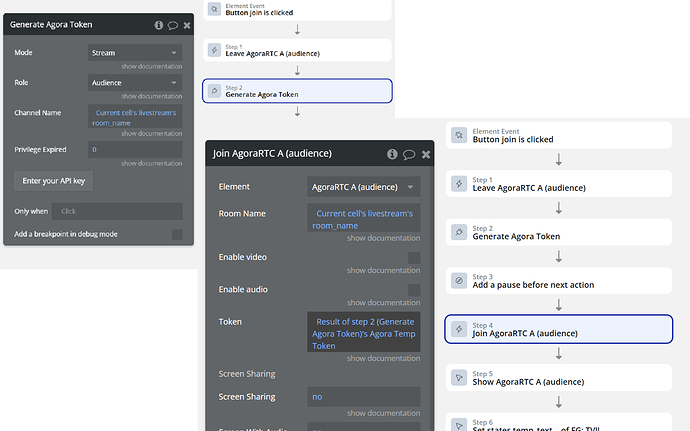The height and width of the screenshot is (431, 690).
Task: Open the Mode dropdown set to Stream
Action: click(135, 53)
